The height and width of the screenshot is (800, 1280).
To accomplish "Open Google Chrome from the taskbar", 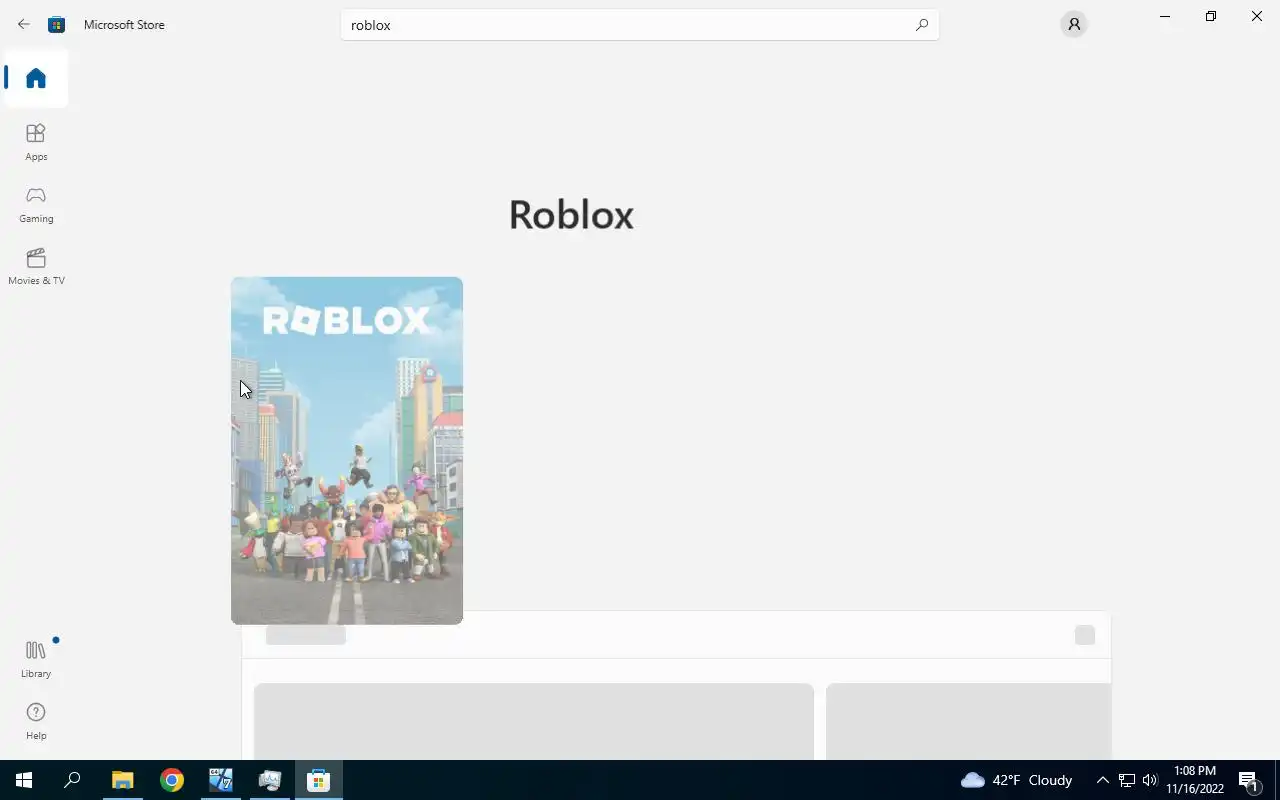I will [172, 780].
